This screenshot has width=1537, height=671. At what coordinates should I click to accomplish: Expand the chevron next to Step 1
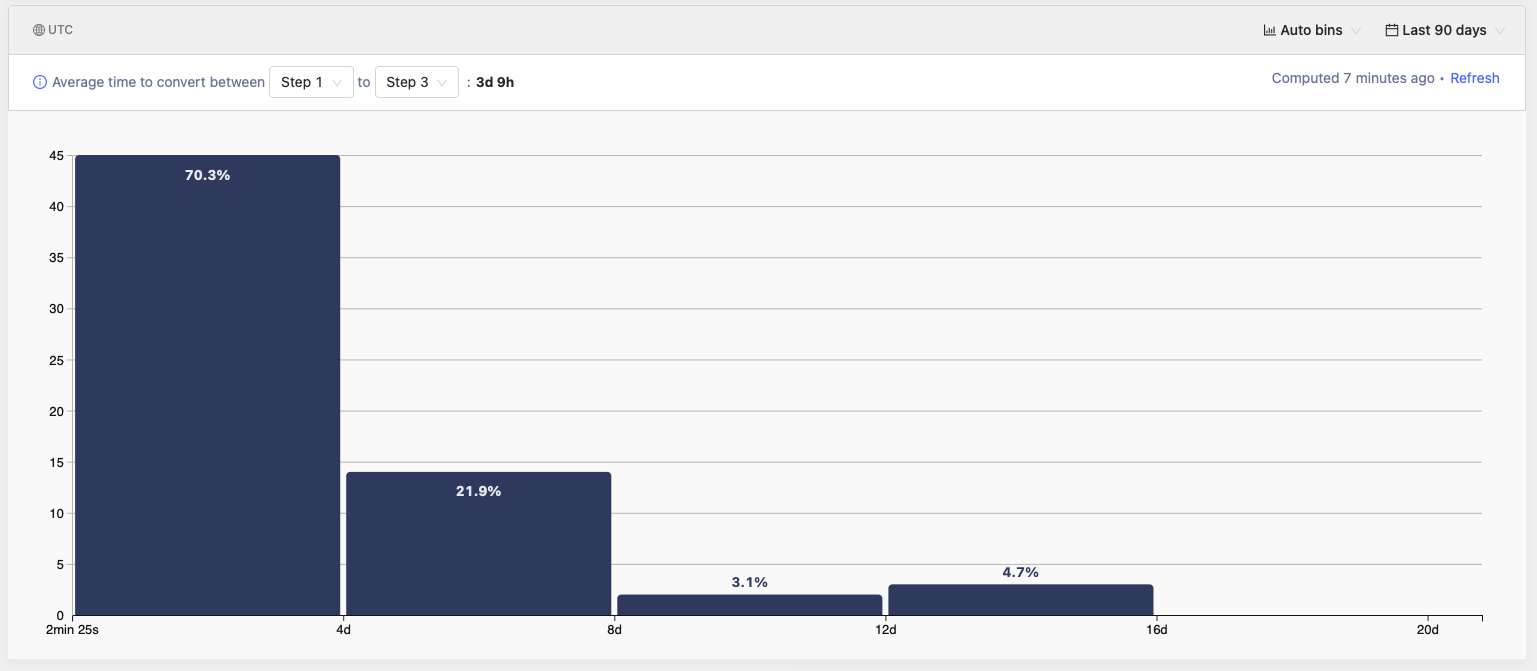(338, 83)
